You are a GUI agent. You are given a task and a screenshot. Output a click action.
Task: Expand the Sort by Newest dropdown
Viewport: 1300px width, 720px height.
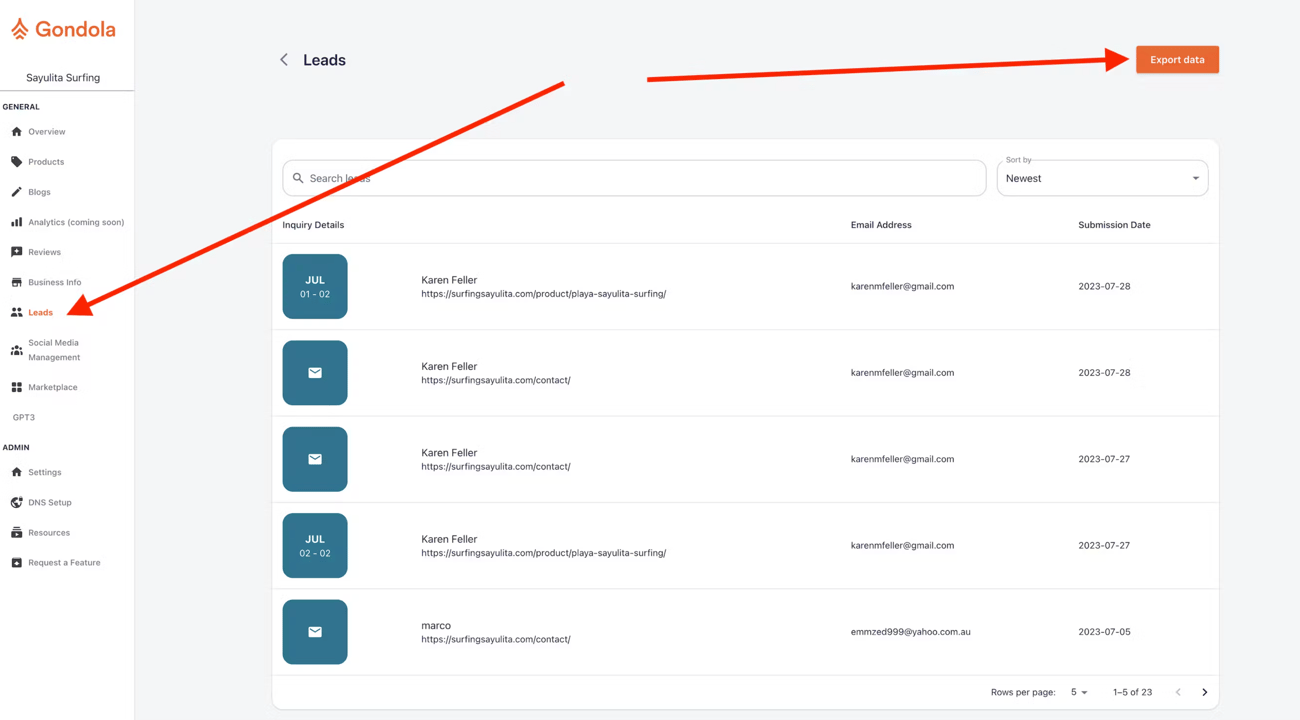coord(1102,178)
